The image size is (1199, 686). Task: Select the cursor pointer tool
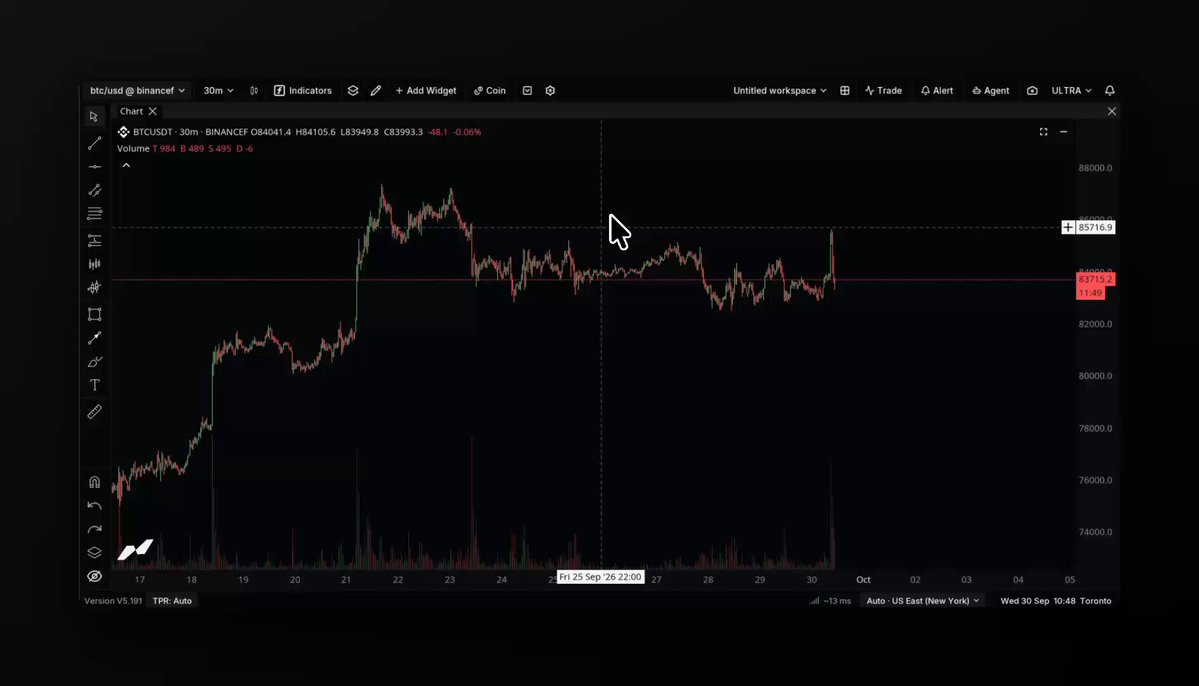tap(94, 117)
